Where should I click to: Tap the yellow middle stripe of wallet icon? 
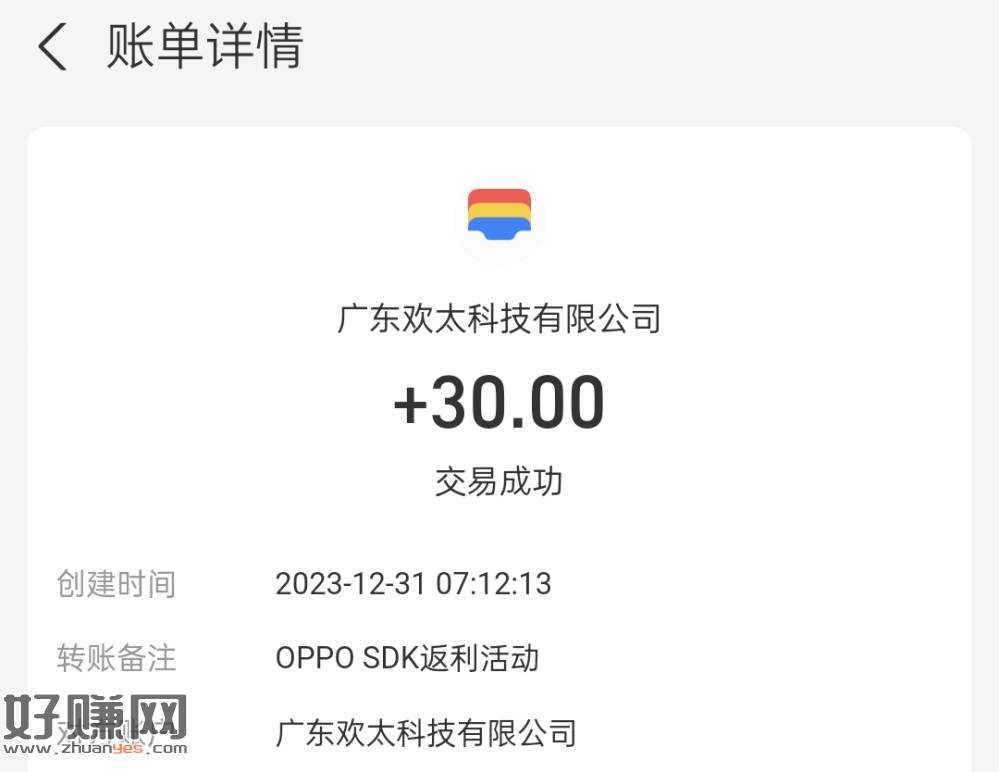(x=499, y=213)
